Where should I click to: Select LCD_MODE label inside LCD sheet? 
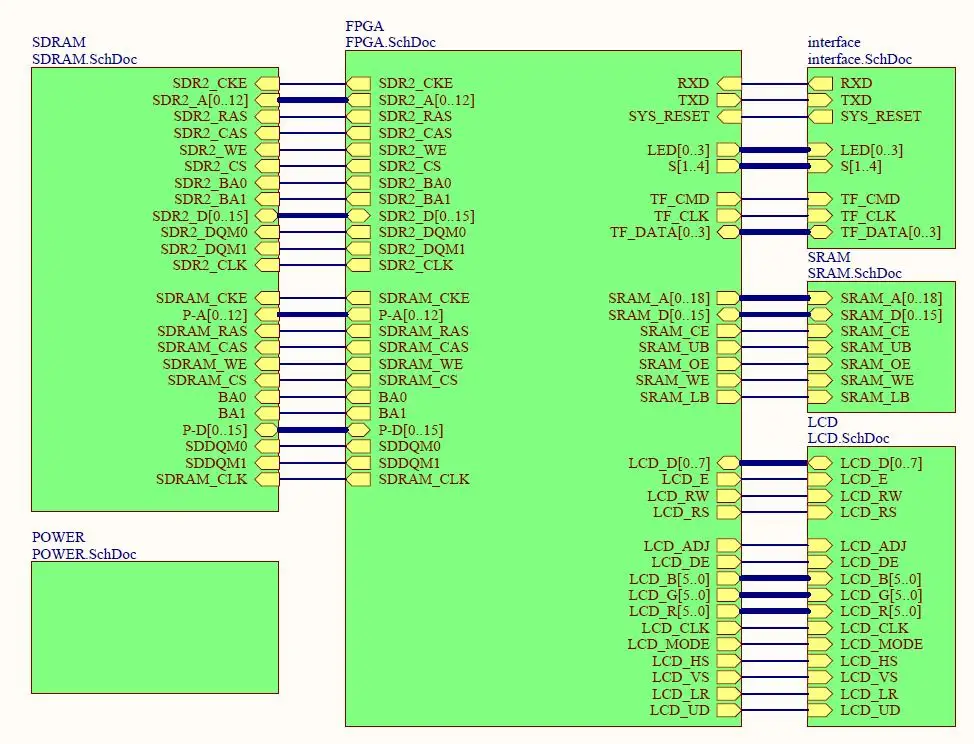(881, 644)
